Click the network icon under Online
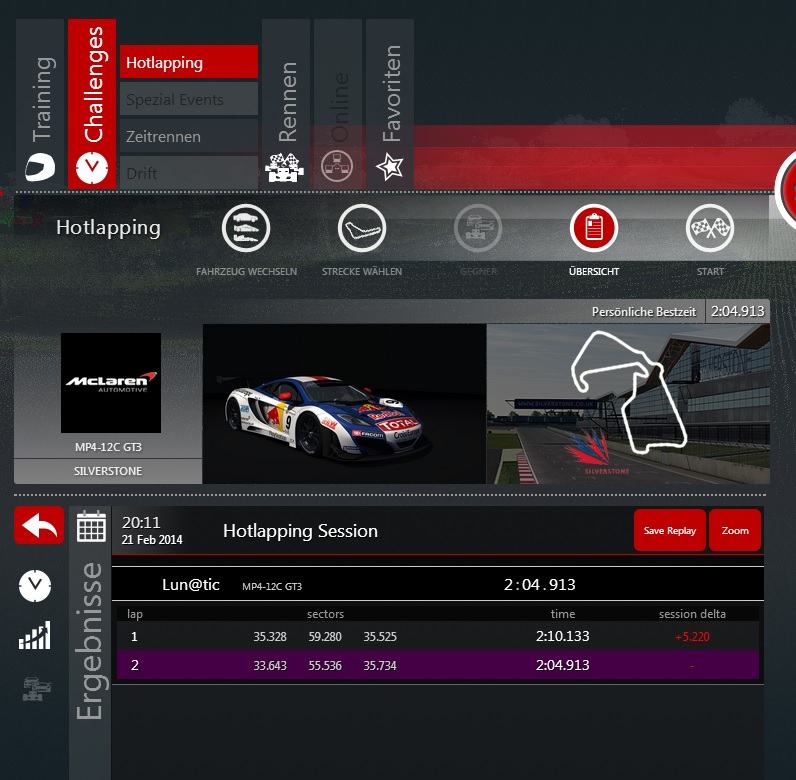796x780 pixels. point(337,167)
